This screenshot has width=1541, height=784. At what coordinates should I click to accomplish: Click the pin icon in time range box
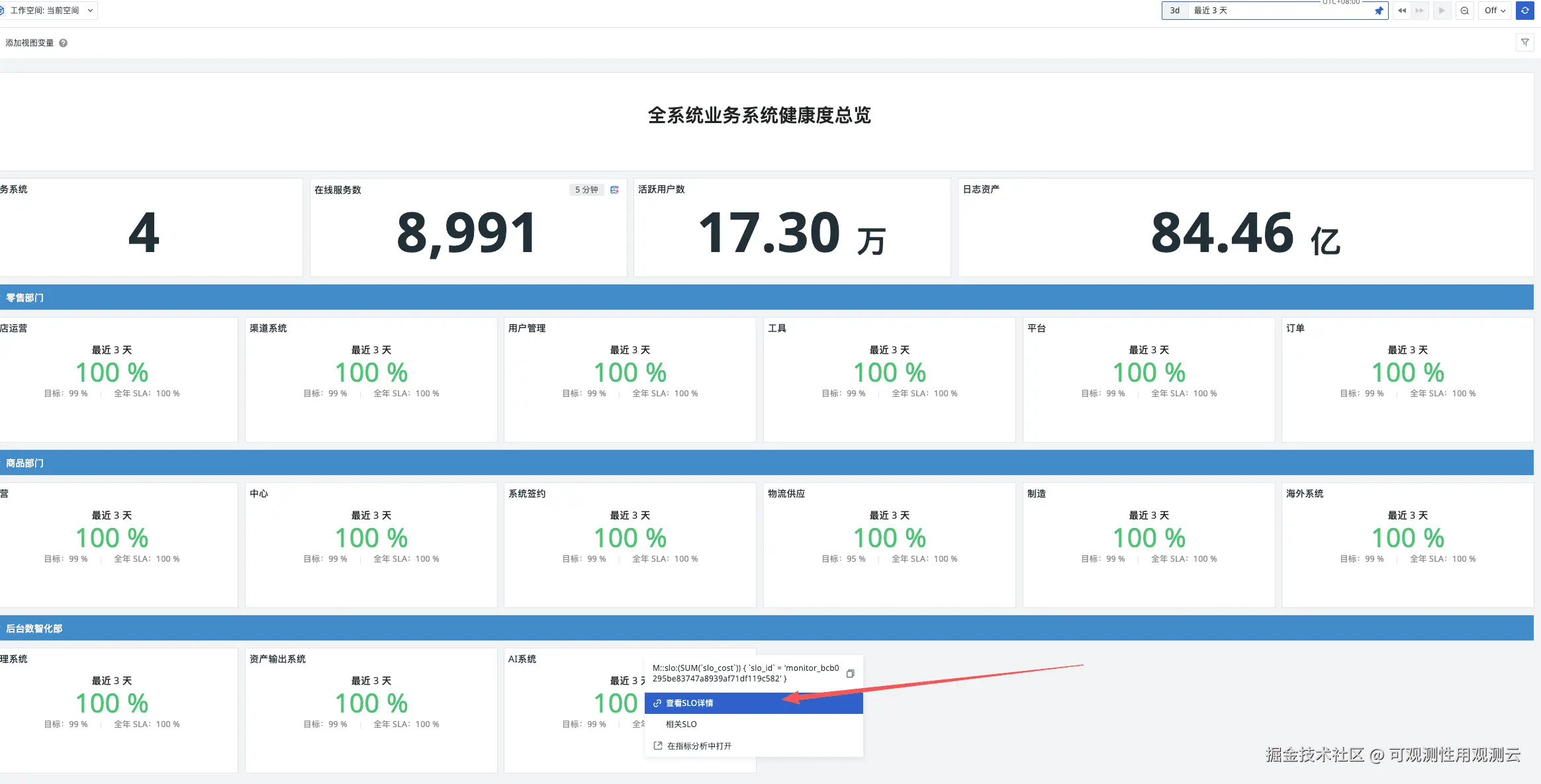1379,11
